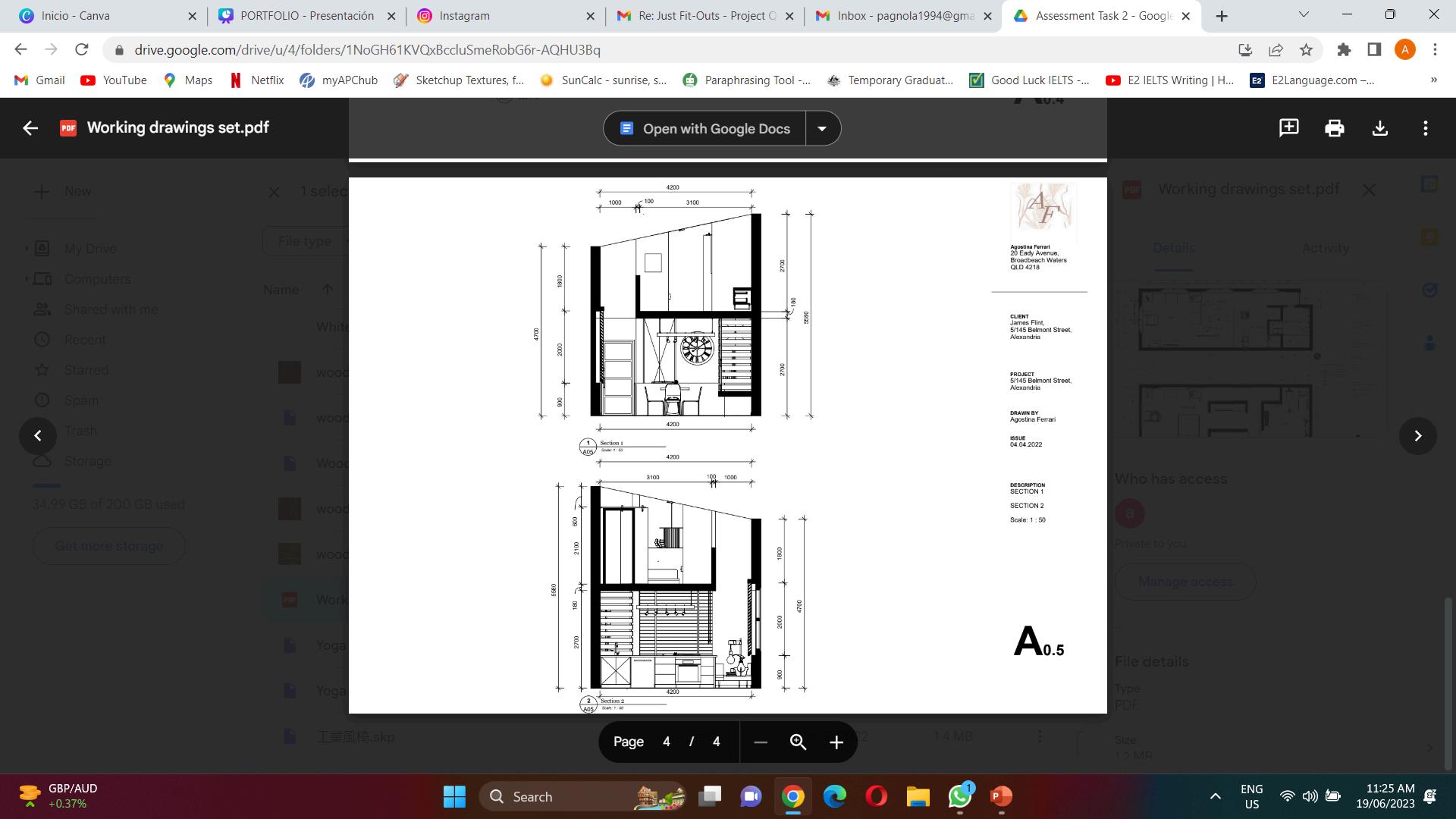Bookmark this page with star icon
Image resolution: width=1456 pixels, height=819 pixels.
[x=1306, y=50]
